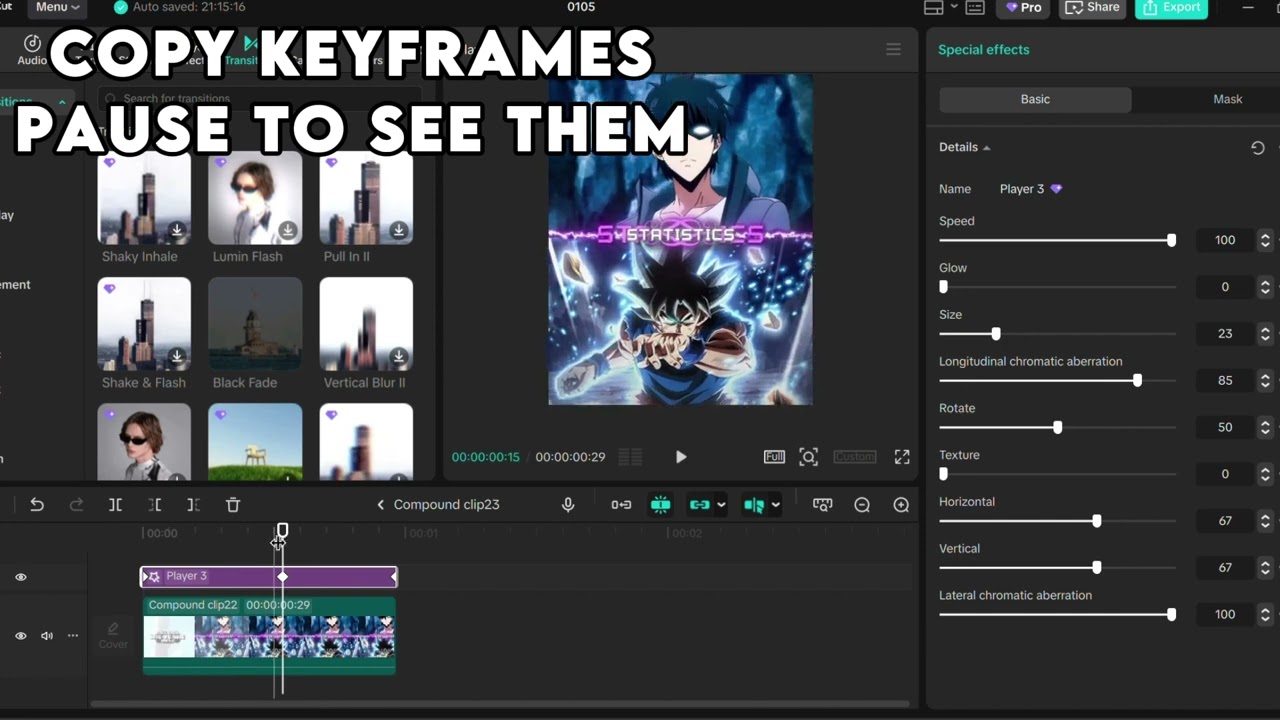This screenshot has width=1280, height=720.
Task: Click the Pro upgrade button
Action: (x=1024, y=7)
